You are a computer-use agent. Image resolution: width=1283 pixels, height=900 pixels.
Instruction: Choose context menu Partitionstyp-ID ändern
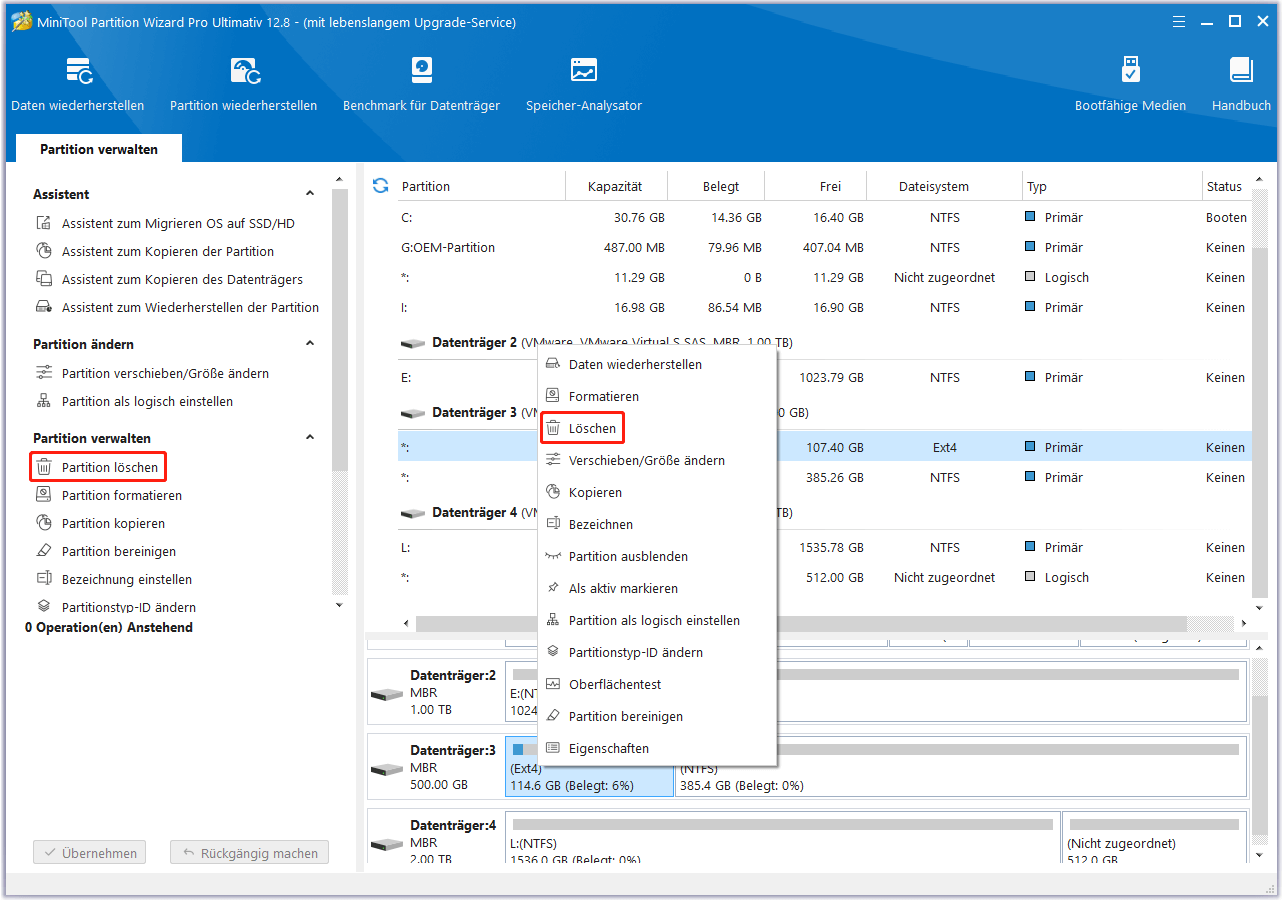pos(657,653)
